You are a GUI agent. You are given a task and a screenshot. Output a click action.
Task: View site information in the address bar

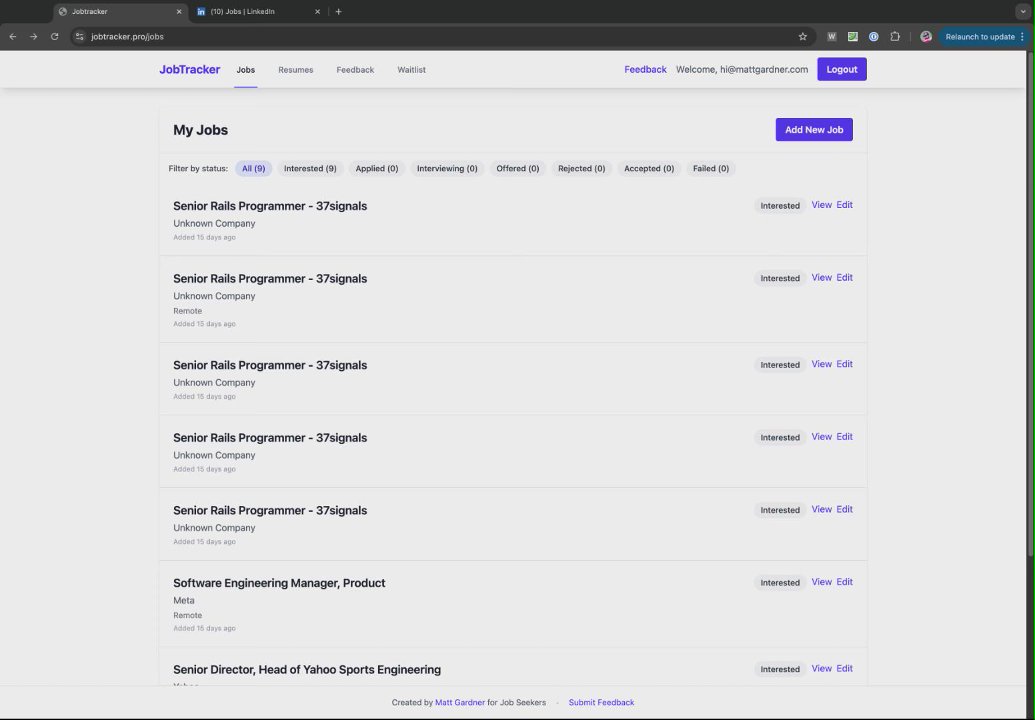coord(80,37)
